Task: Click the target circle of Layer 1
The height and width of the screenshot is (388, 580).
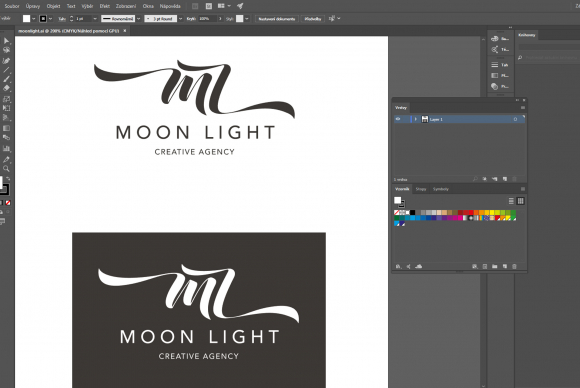Action: click(x=515, y=119)
